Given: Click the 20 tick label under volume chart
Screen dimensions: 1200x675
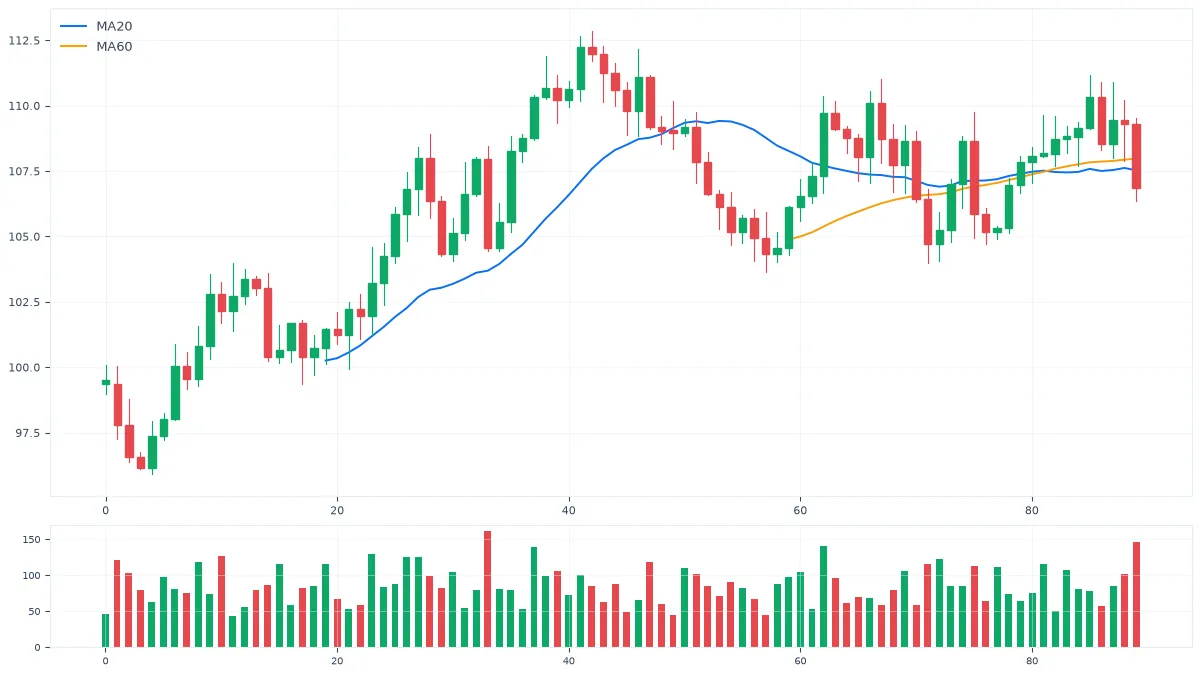Looking at the screenshot, I should (x=337, y=661).
